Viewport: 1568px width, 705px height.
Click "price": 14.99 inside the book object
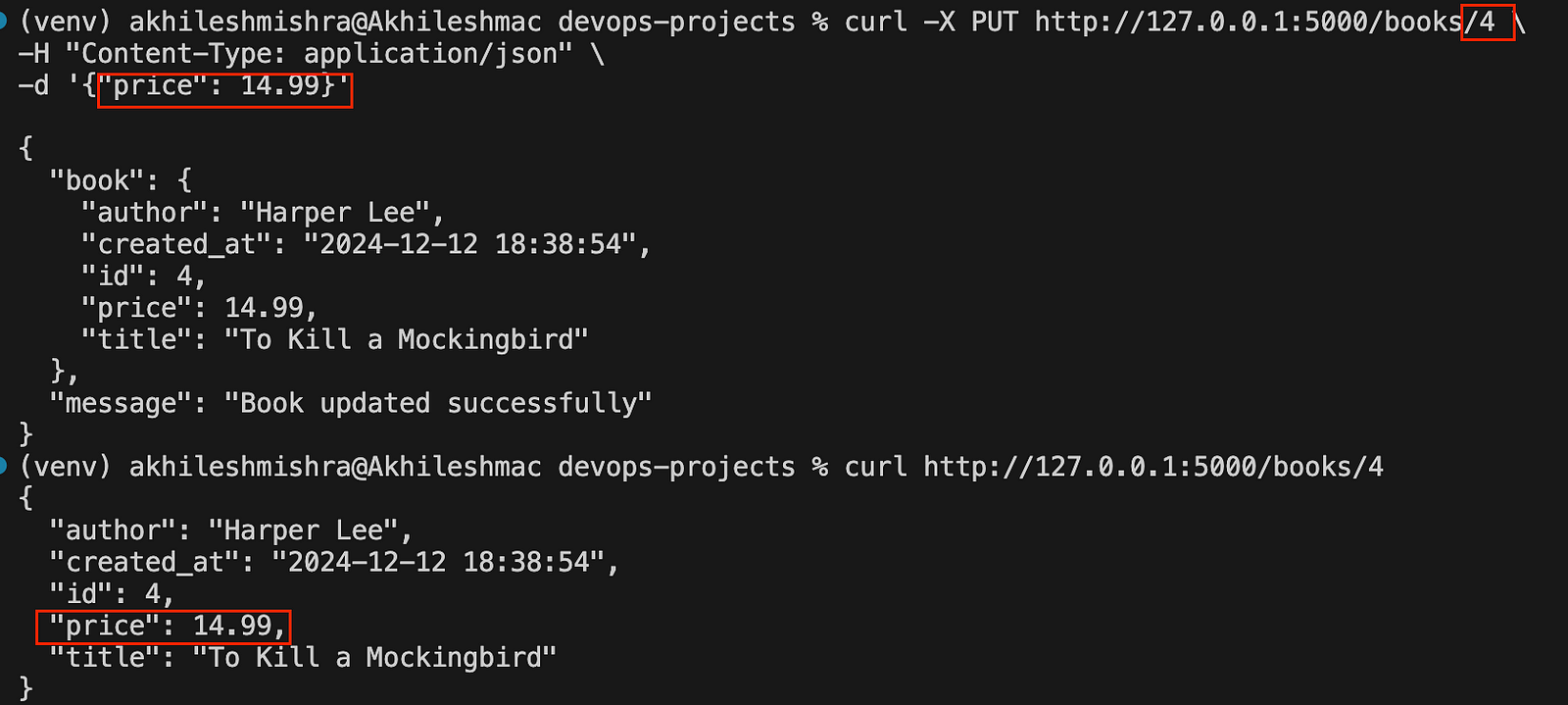click(200, 308)
